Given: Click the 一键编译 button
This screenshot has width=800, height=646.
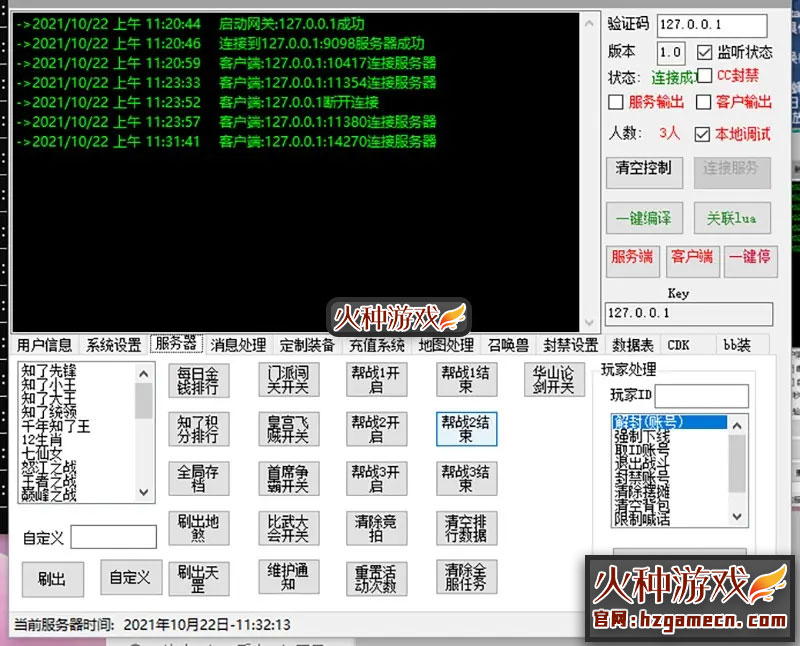Looking at the screenshot, I should point(643,219).
